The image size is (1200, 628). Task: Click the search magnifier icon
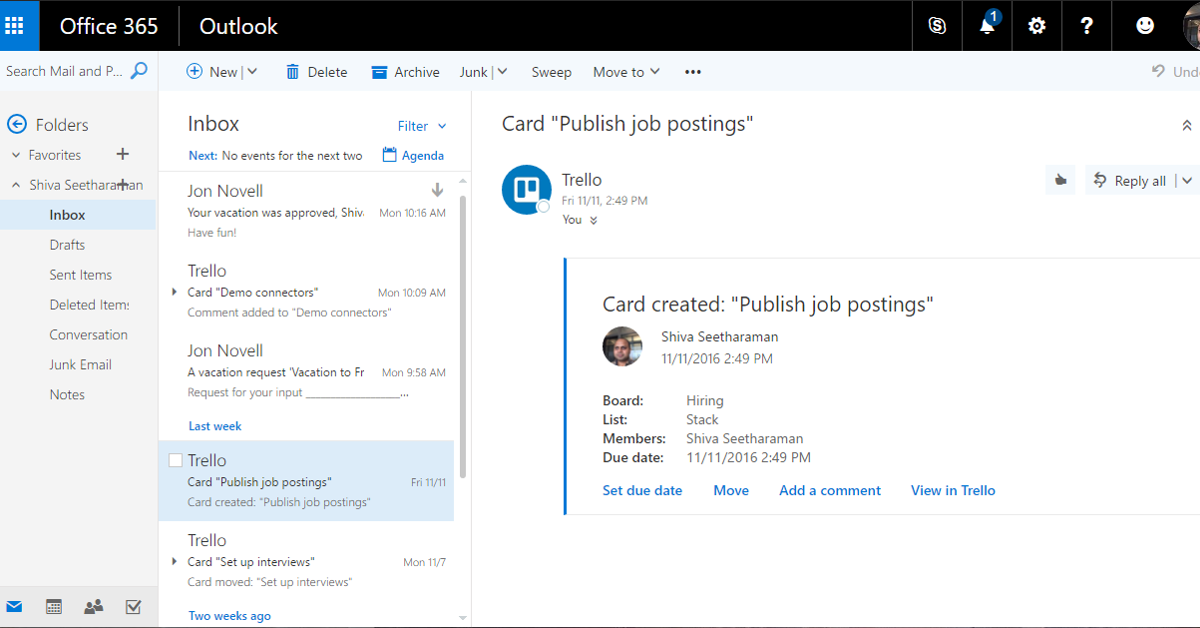pyautogui.click(x=140, y=71)
